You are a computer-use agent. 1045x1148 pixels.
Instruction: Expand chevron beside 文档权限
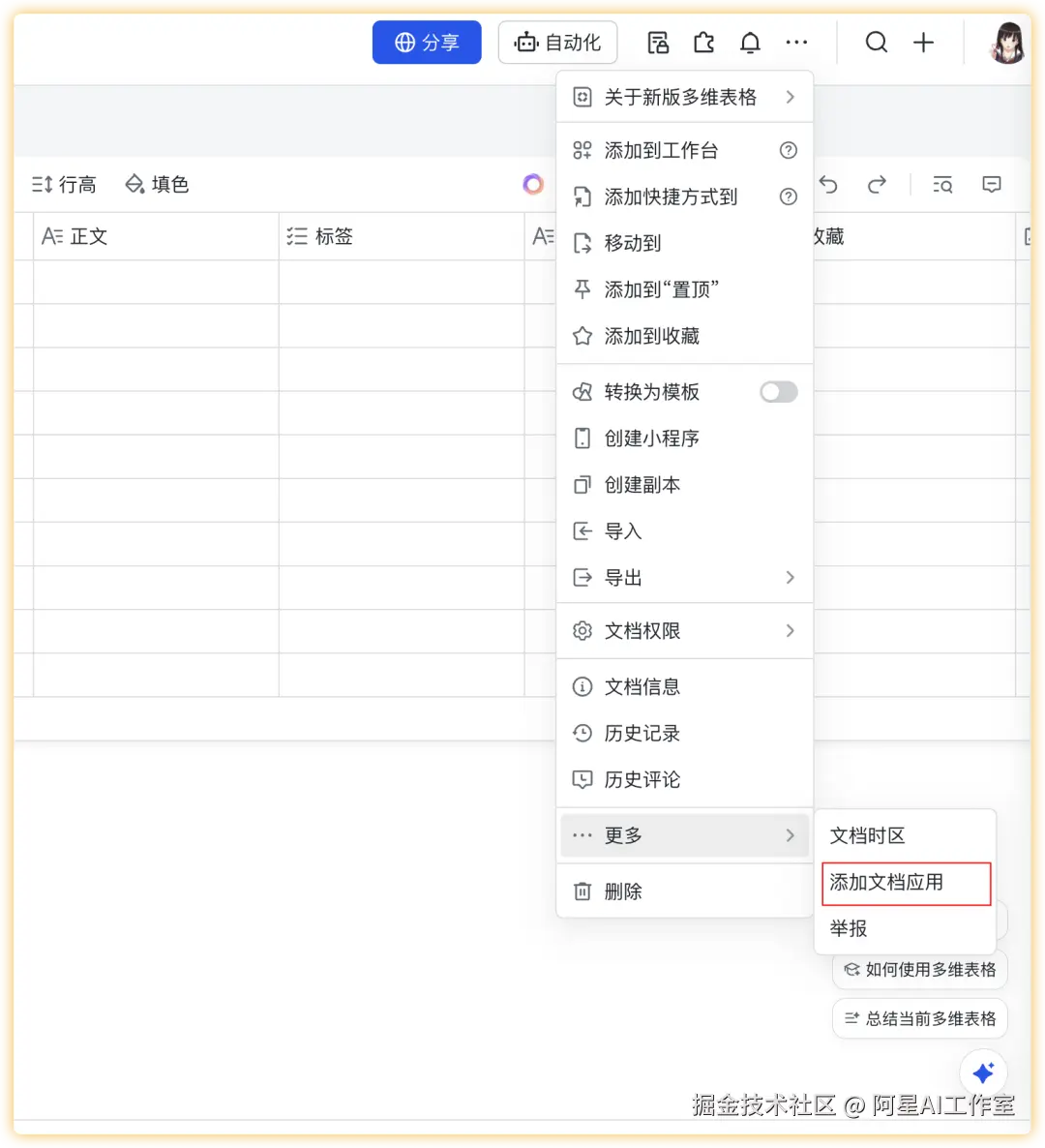(790, 631)
